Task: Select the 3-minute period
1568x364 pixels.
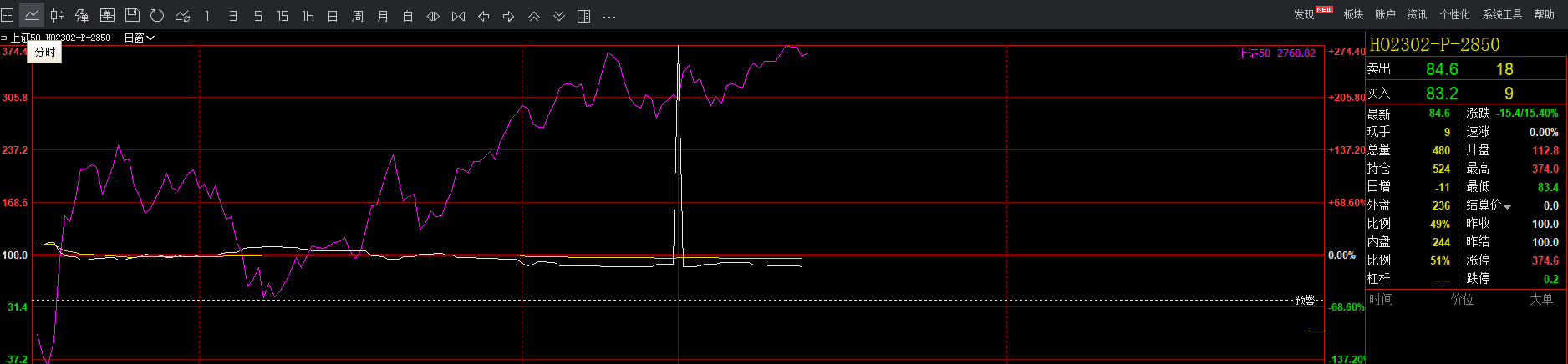Action: tap(232, 15)
